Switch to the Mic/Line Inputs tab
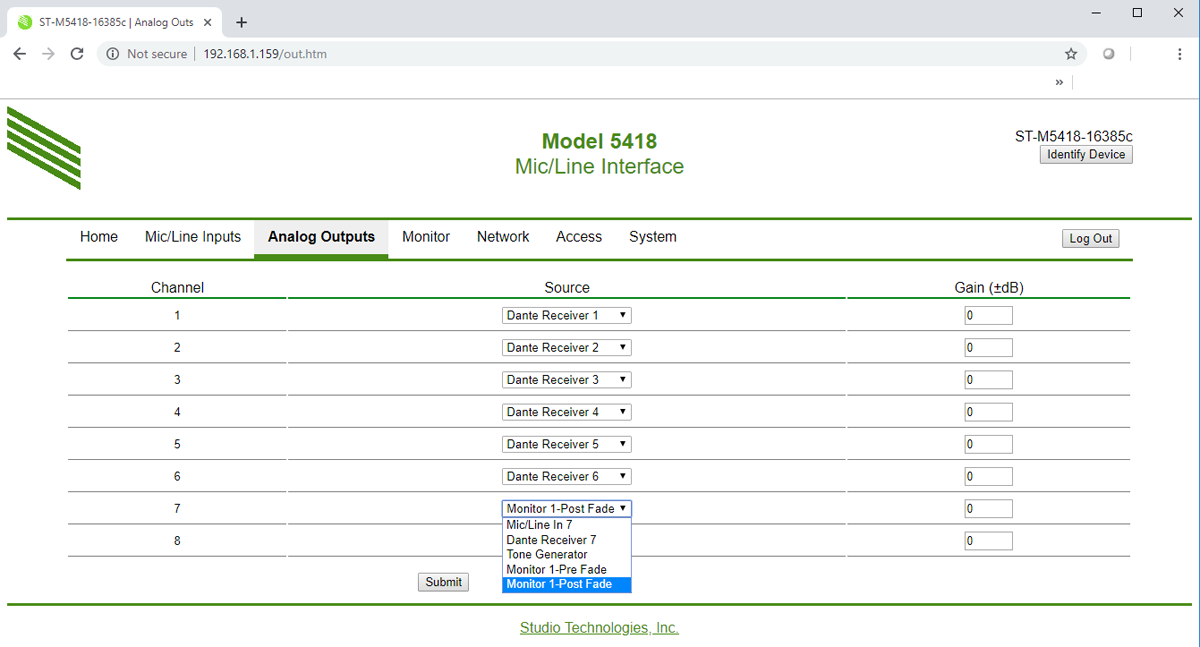Screen dimensions: 1200x647 click(x=193, y=237)
